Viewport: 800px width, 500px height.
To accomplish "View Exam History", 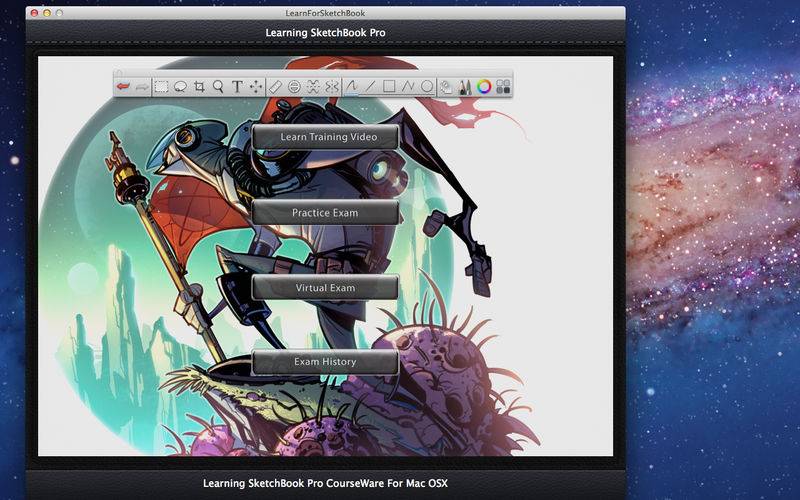I will [x=325, y=362].
